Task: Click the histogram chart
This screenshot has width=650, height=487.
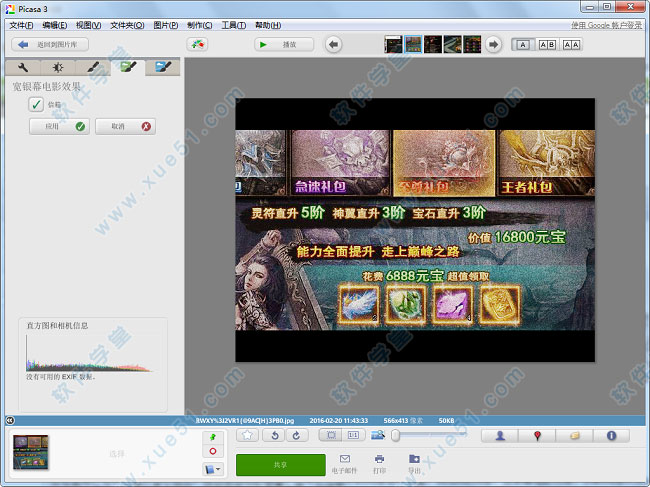Action: [89, 354]
